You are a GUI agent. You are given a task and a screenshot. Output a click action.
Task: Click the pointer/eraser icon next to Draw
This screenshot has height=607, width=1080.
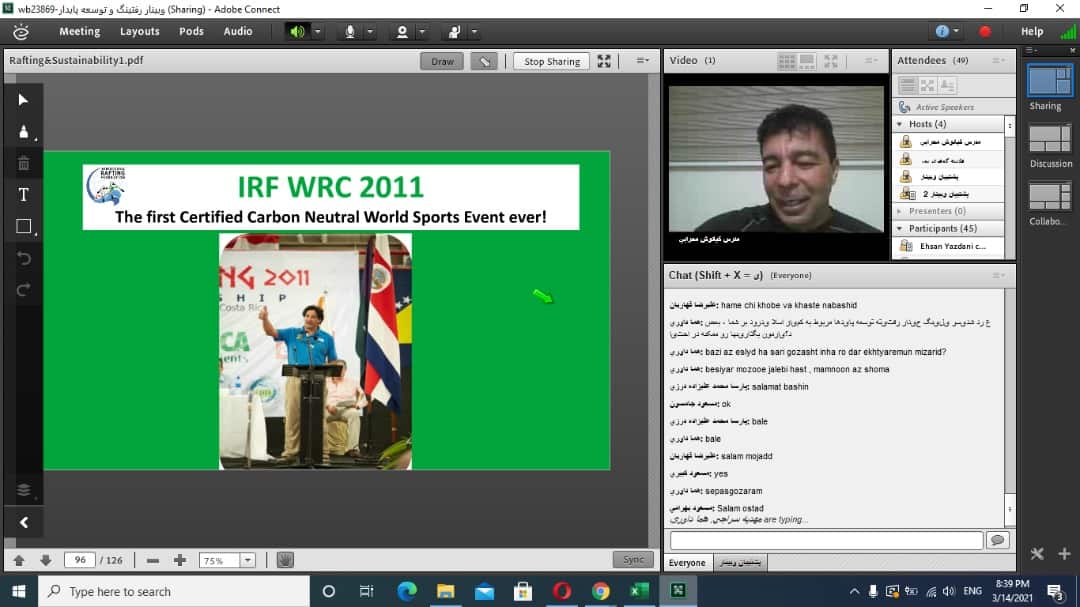485,61
